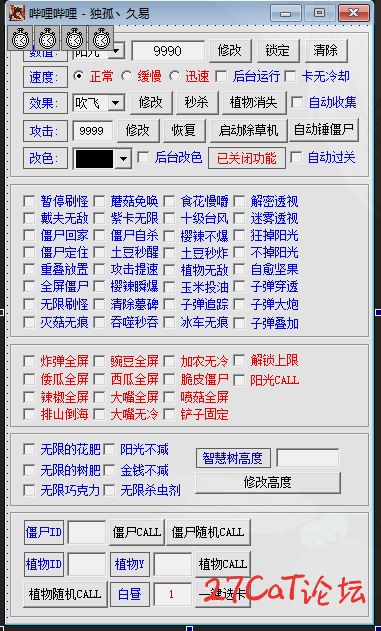This screenshot has height=631, width=381.
Task: Open the black color dropdown arrow
Action: point(123,159)
